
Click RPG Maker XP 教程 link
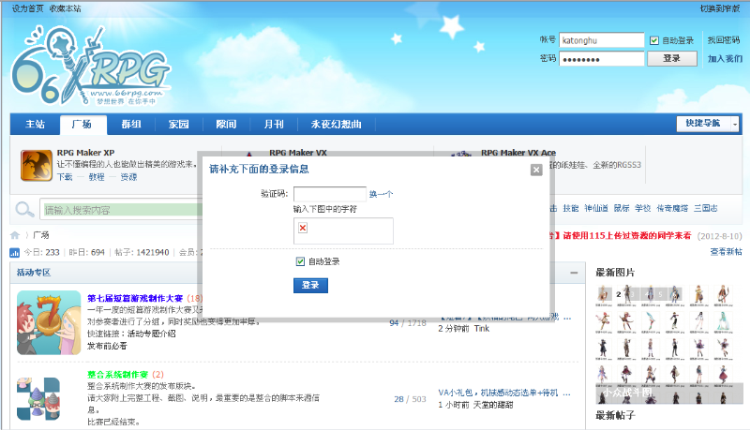(x=97, y=177)
